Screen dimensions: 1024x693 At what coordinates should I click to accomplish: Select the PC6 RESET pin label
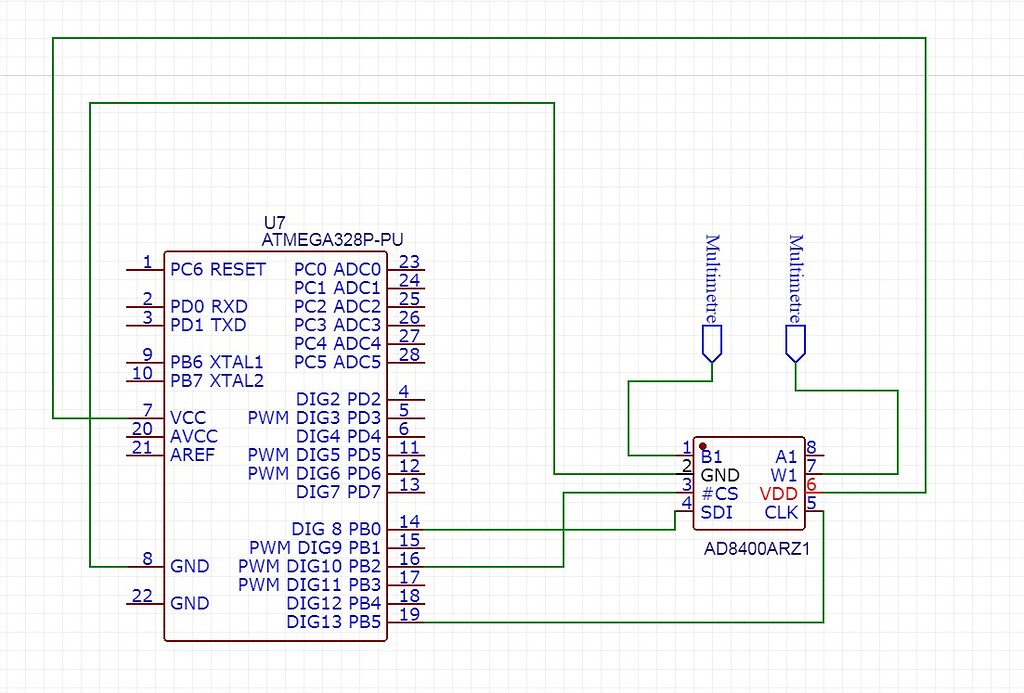217,269
